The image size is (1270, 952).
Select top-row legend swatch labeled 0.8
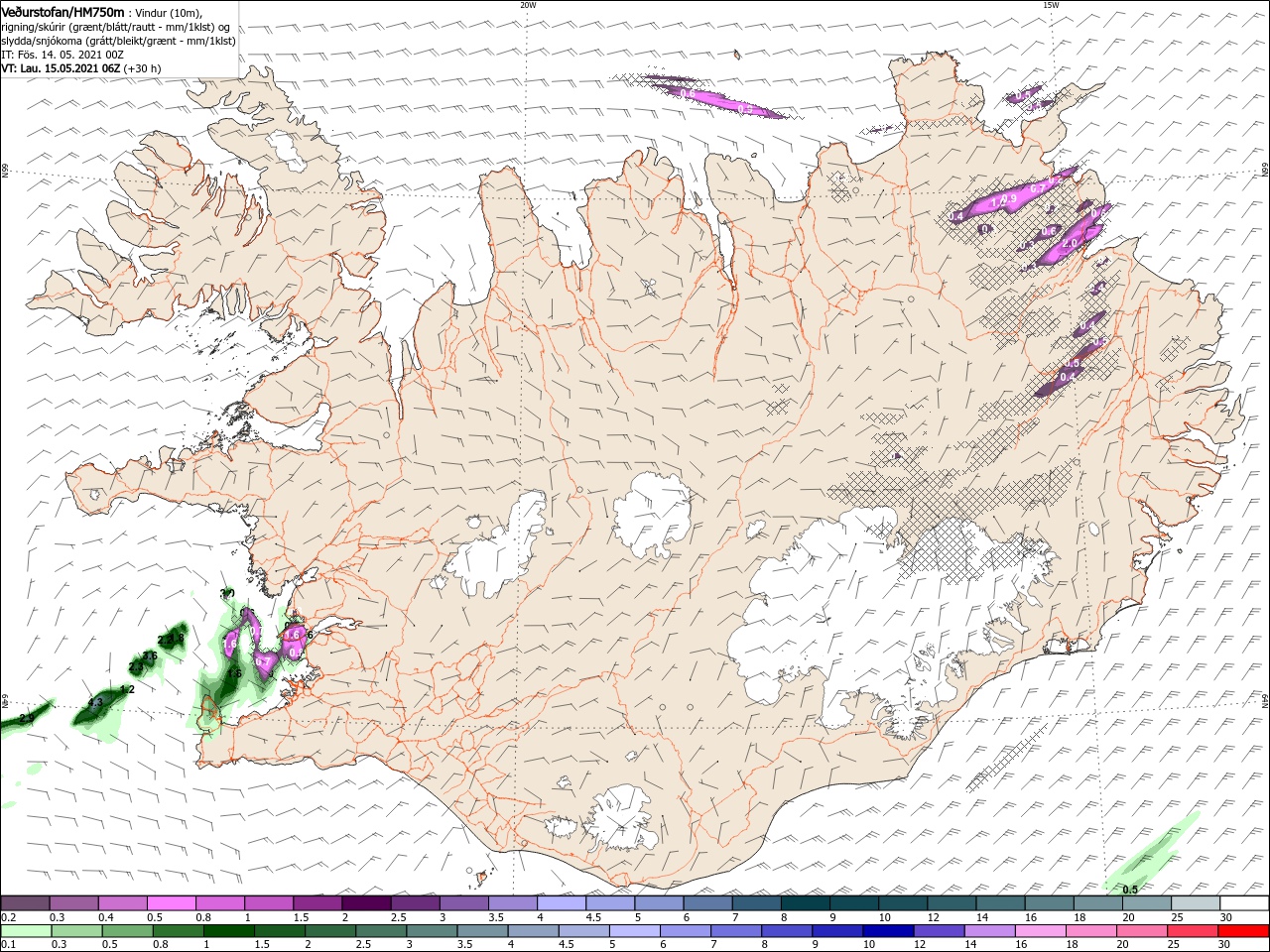(220, 903)
